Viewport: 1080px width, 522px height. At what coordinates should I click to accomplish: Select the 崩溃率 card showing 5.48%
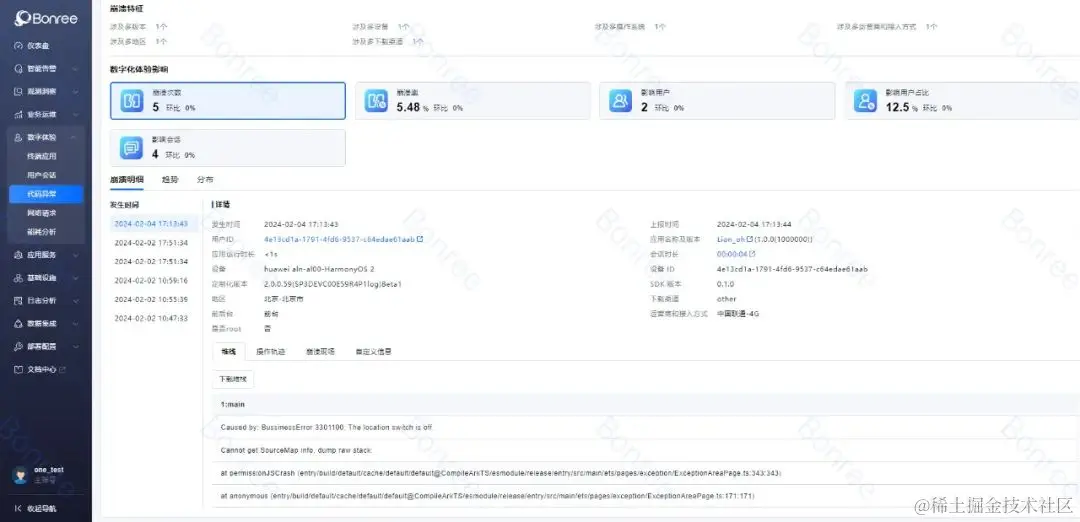click(x=472, y=101)
